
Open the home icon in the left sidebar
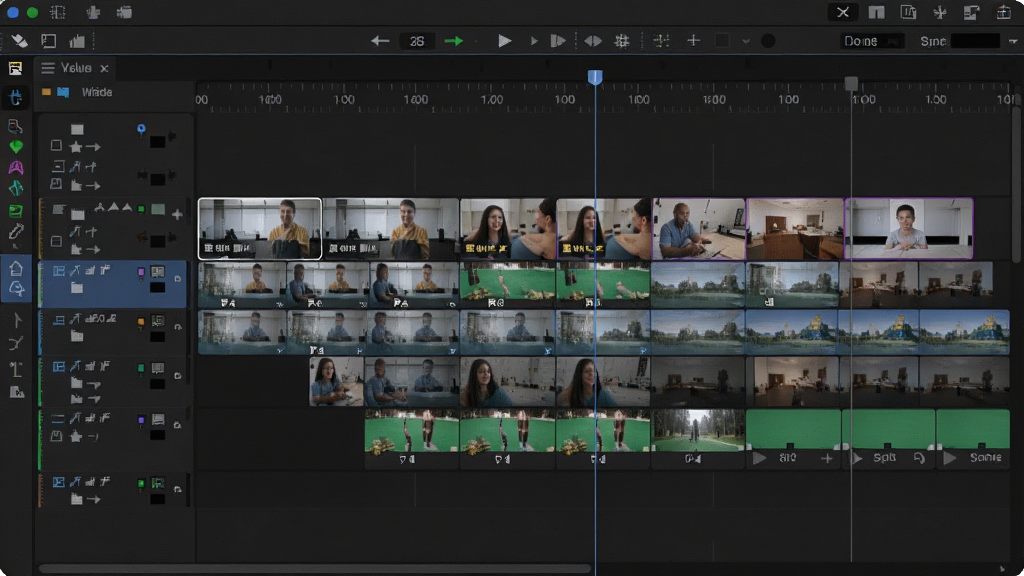click(x=16, y=268)
